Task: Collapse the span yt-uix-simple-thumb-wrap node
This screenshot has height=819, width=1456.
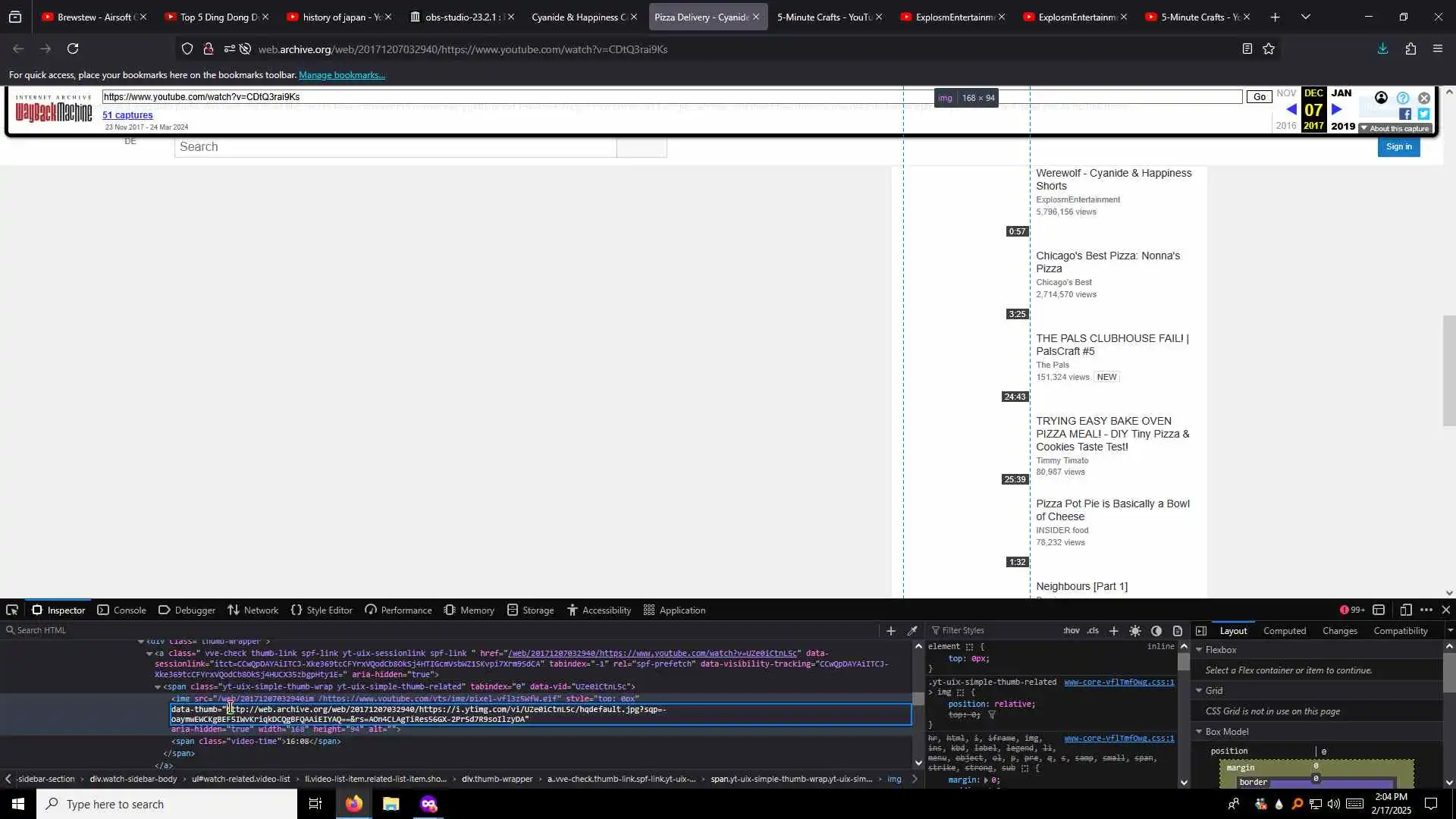Action: click(158, 687)
